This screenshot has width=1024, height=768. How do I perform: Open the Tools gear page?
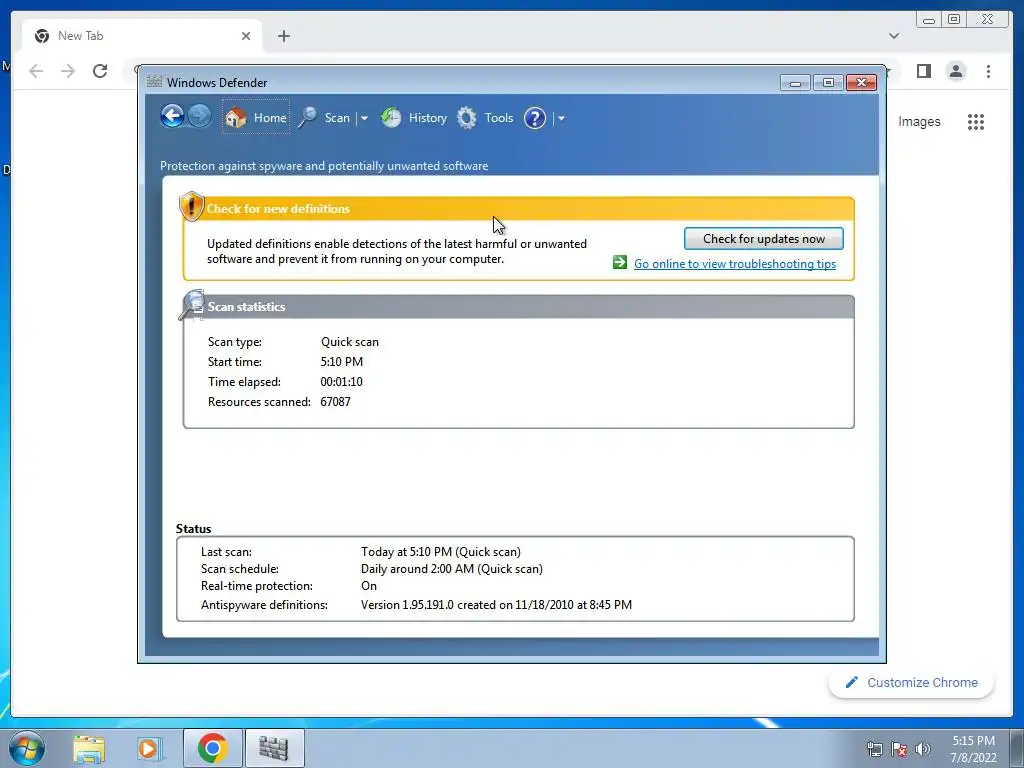(485, 118)
